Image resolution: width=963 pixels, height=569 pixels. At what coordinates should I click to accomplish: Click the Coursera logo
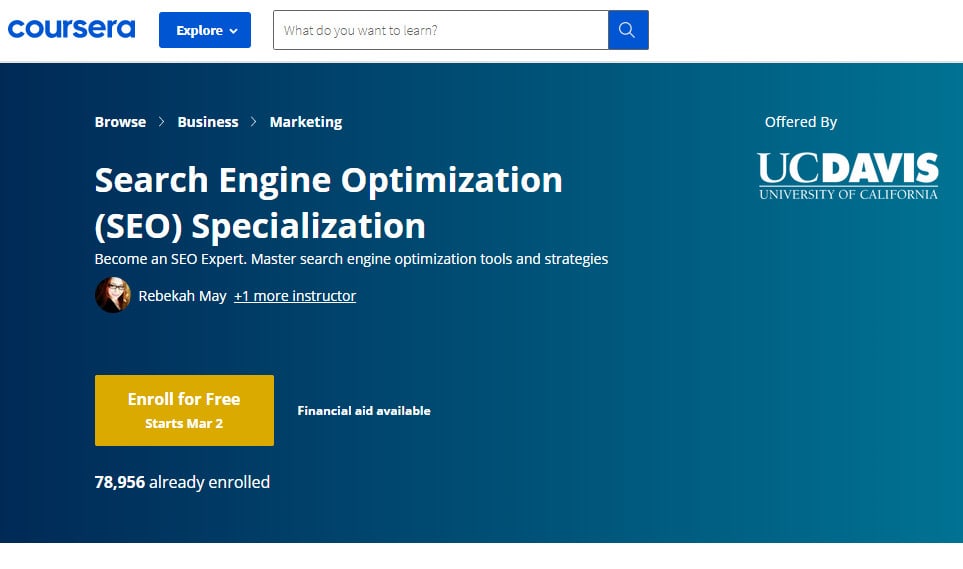(x=71, y=29)
